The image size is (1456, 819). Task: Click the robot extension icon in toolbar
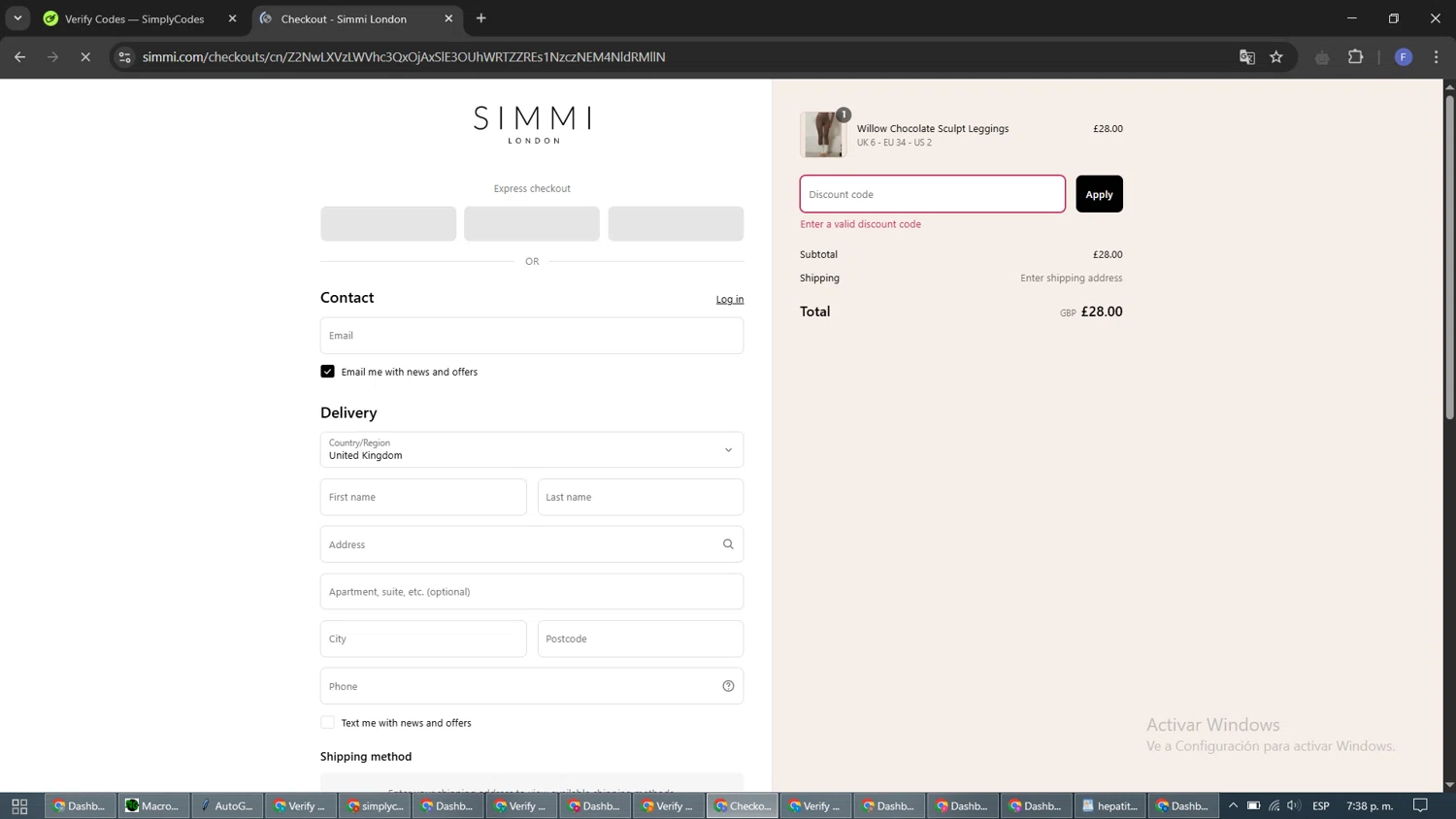pyautogui.click(x=1322, y=57)
